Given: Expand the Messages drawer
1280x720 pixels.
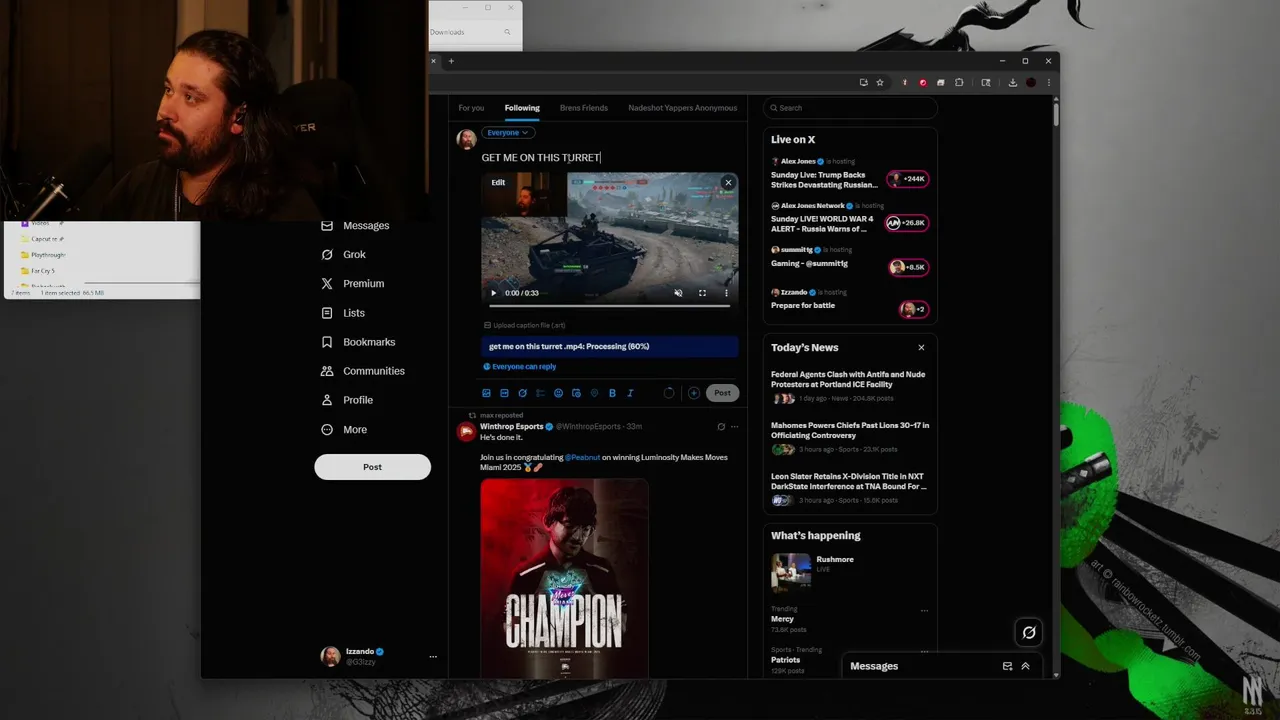Looking at the screenshot, I should [x=1025, y=666].
